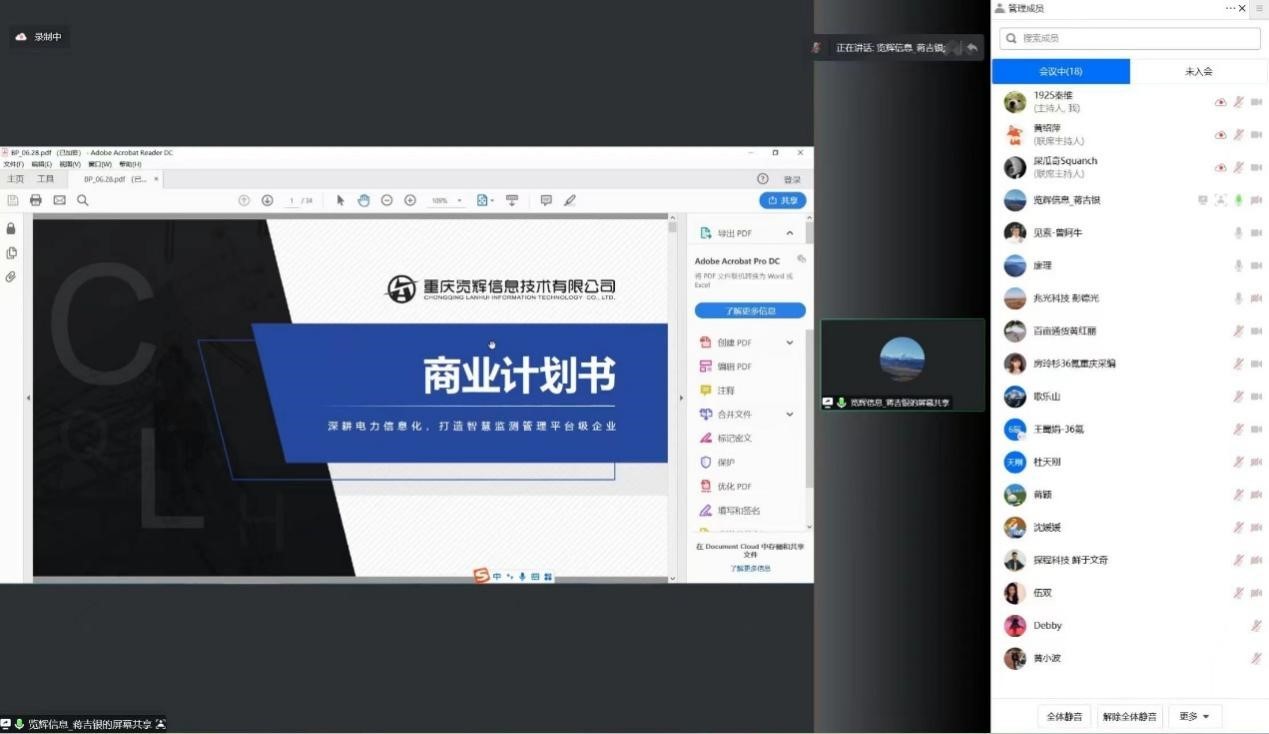1269x734 pixels.
Task: Choose the hand pan tool
Action: pyautogui.click(x=363, y=200)
